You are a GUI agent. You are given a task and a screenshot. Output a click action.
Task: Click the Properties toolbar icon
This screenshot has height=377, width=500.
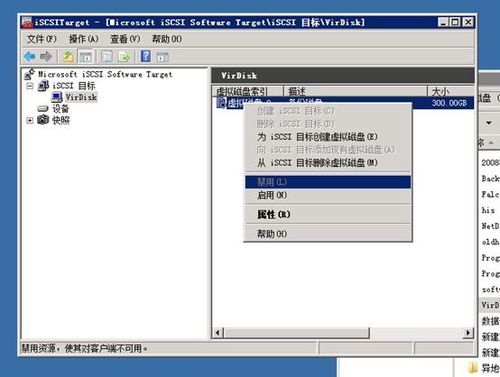pos(107,57)
